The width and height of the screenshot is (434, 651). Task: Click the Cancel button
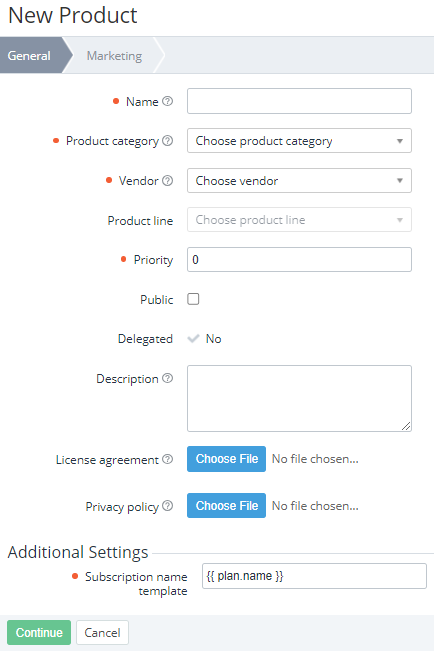click(x=102, y=632)
